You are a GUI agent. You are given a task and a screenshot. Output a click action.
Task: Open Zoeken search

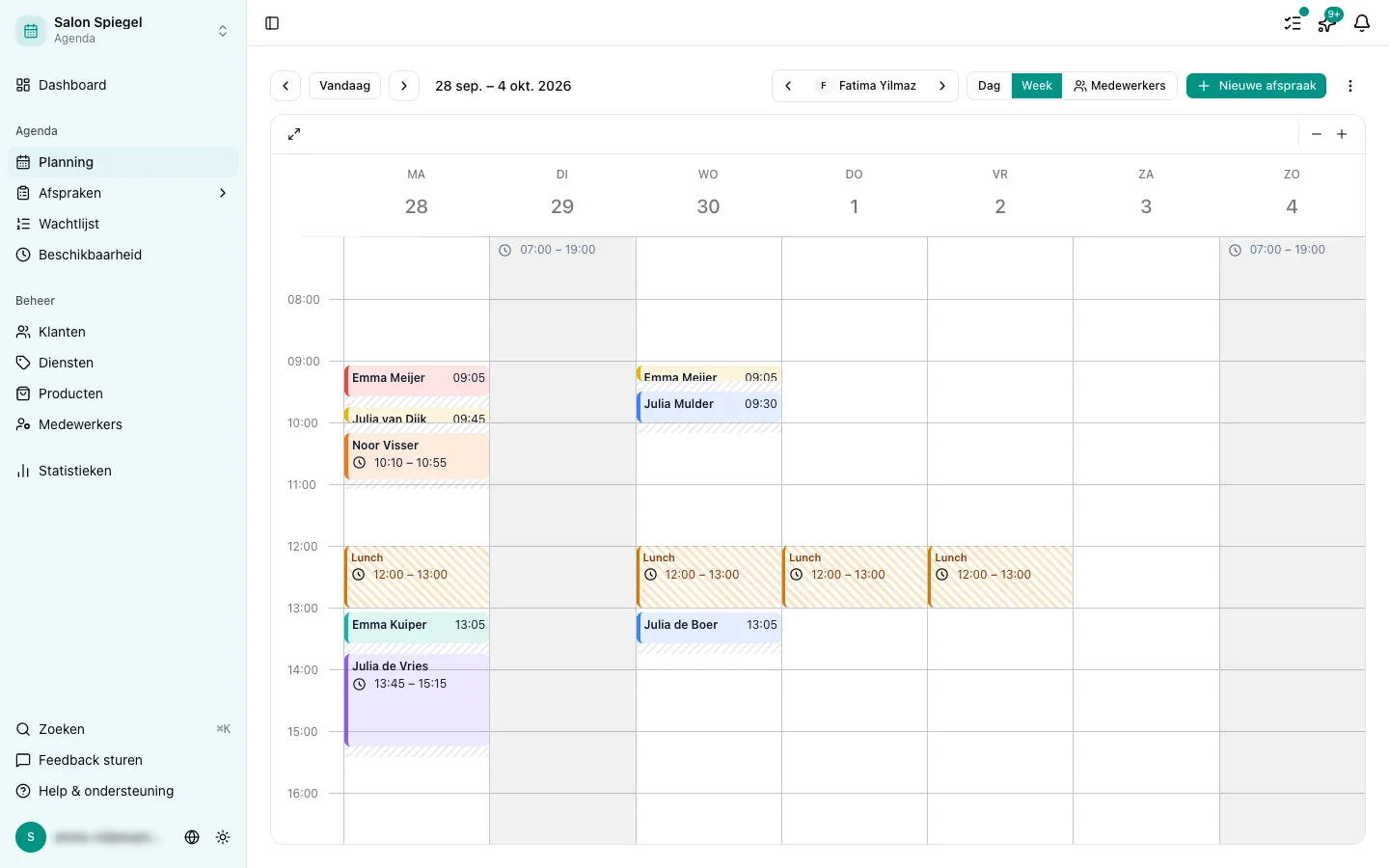click(123, 729)
